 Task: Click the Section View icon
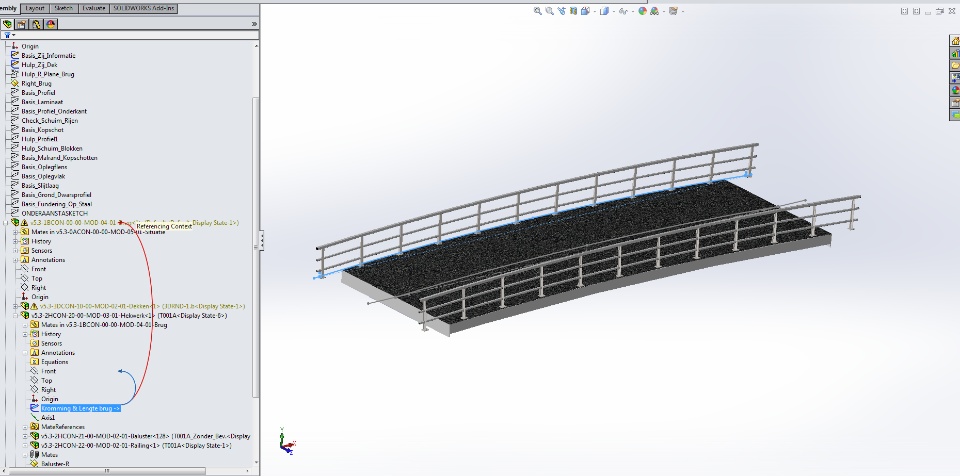coord(573,11)
